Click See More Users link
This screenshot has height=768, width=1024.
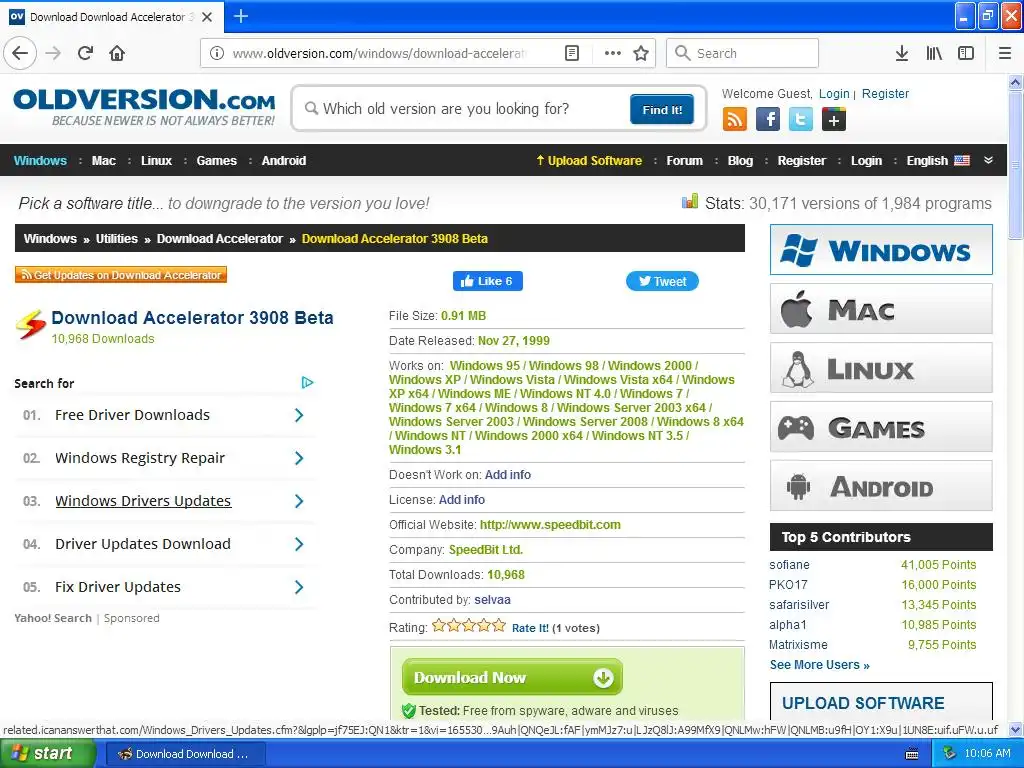click(820, 665)
